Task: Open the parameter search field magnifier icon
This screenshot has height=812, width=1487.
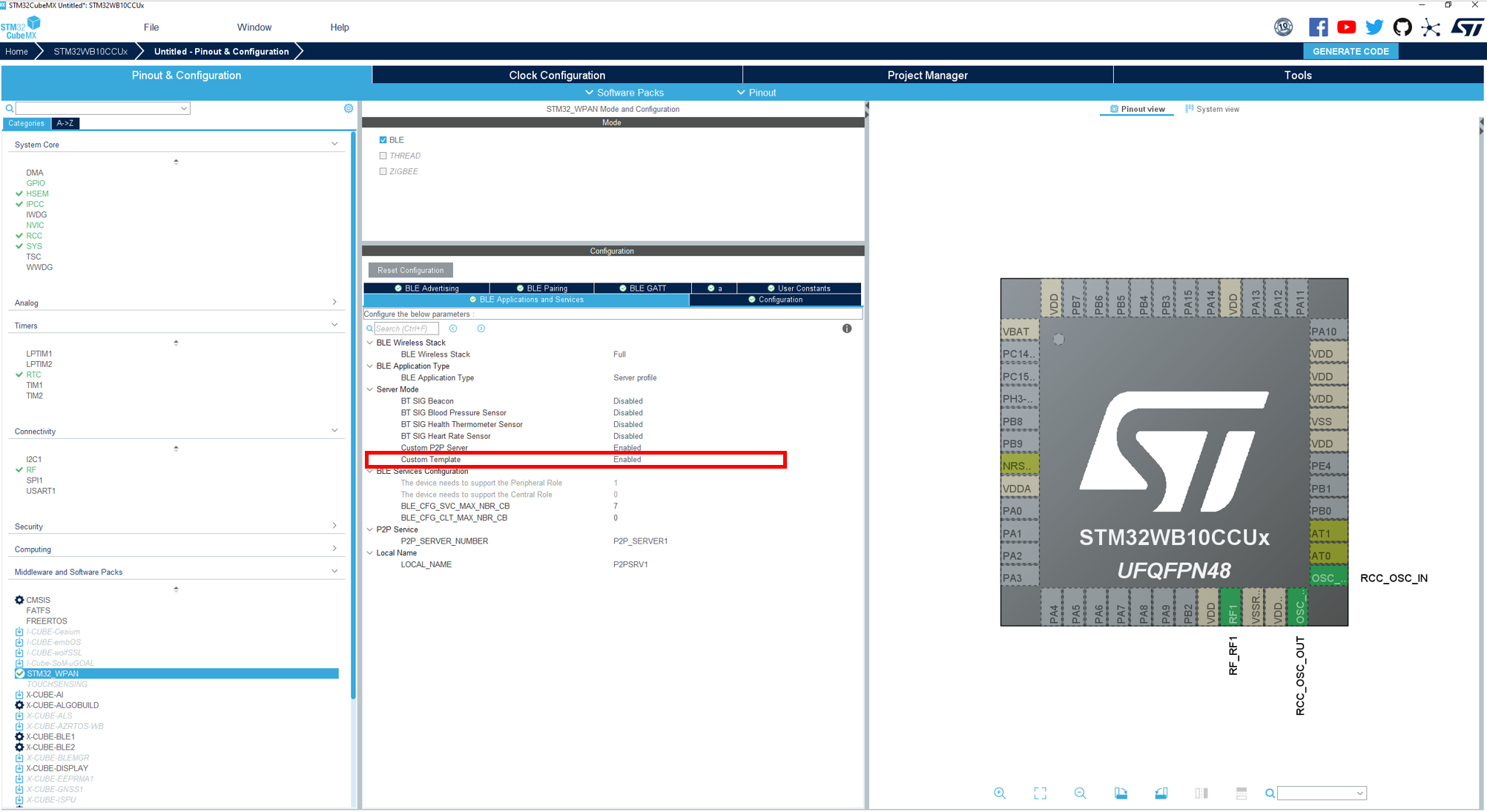Action: [369, 329]
